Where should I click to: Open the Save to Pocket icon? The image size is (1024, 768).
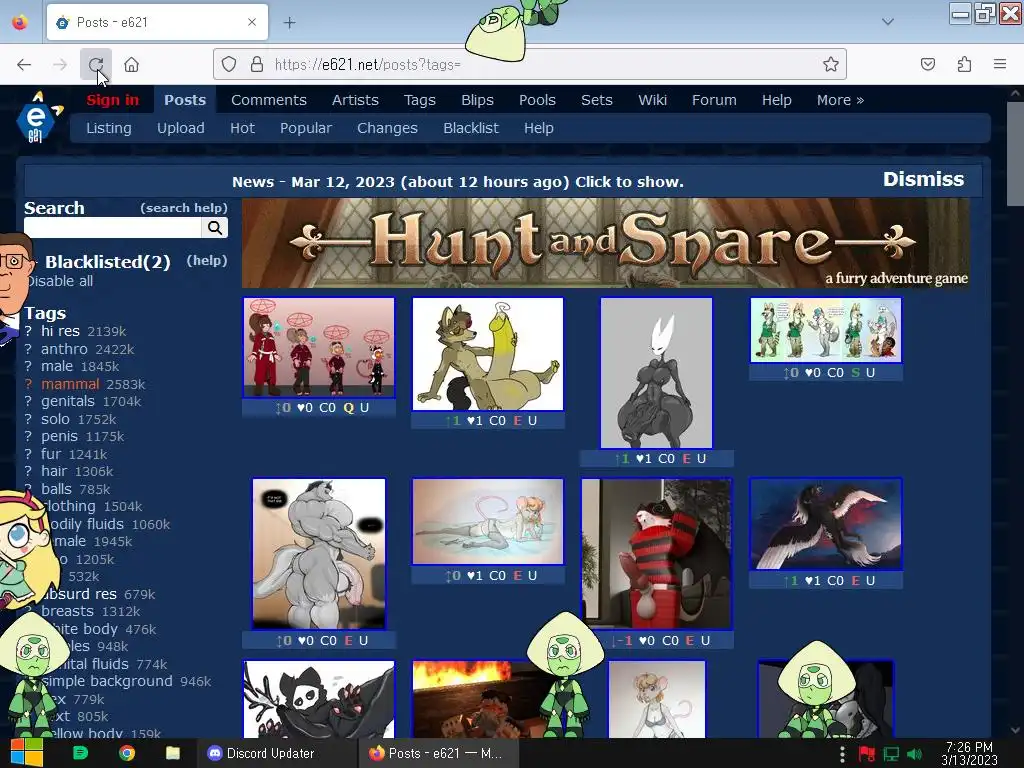pos(927,64)
